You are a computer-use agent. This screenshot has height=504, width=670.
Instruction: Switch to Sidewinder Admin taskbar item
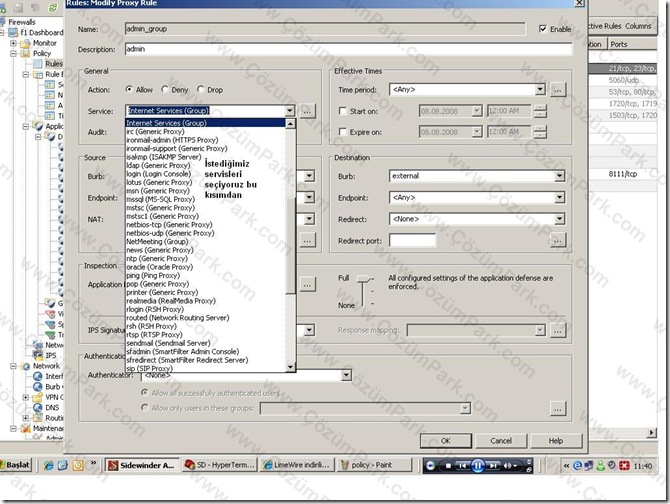[x=142, y=465]
